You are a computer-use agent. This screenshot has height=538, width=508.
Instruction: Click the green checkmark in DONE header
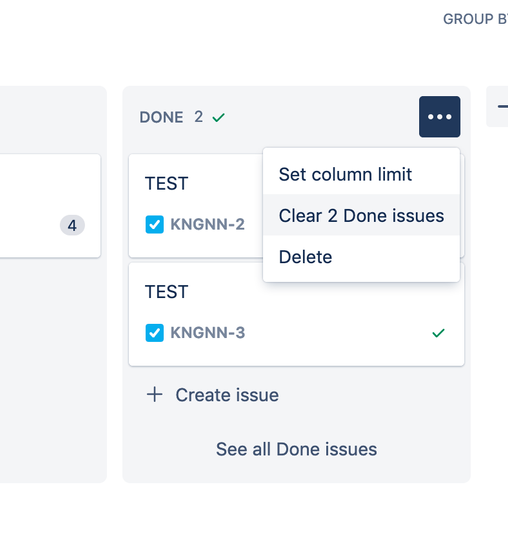tap(218, 118)
